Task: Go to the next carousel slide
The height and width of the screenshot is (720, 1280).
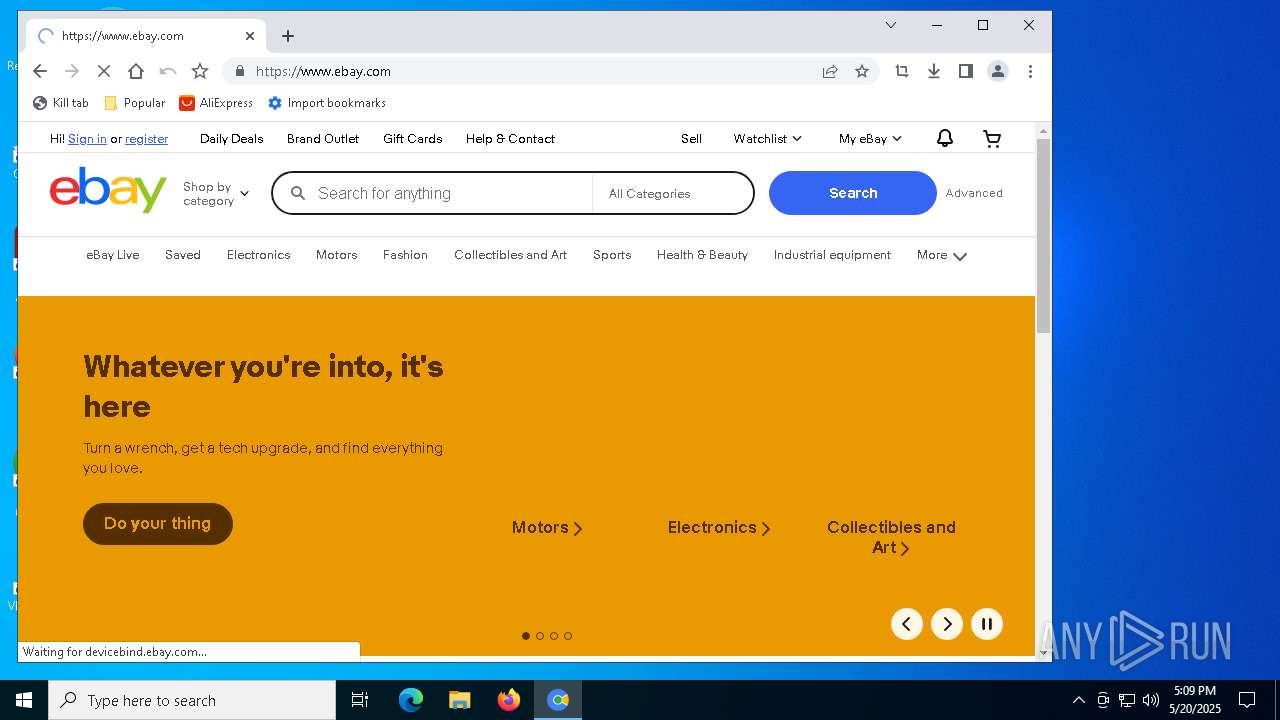Action: click(x=947, y=624)
